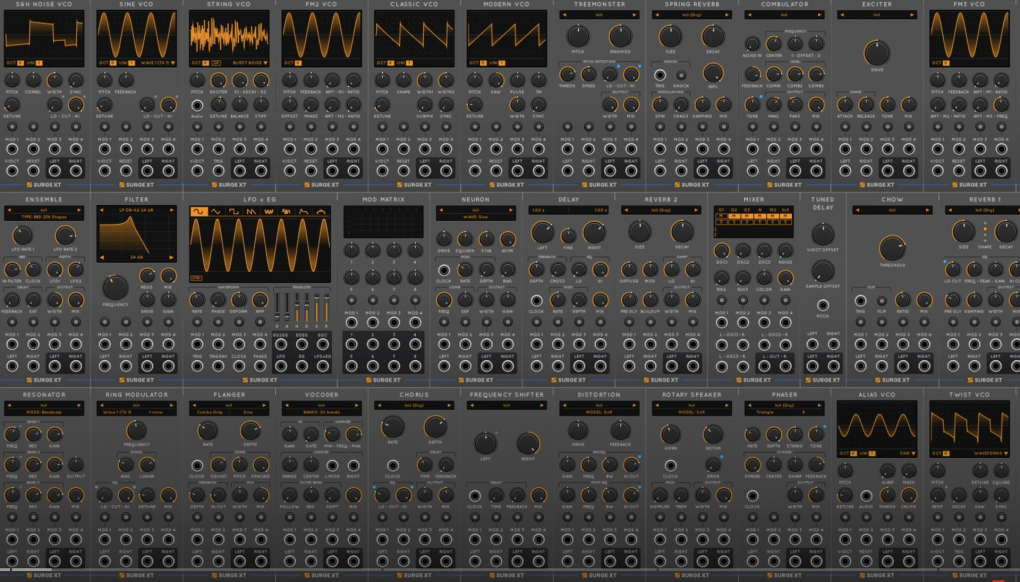The width and height of the screenshot is (1020, 582).
Task: Click left arrow beside 24 dB in Filter
Action: [101, 258]
